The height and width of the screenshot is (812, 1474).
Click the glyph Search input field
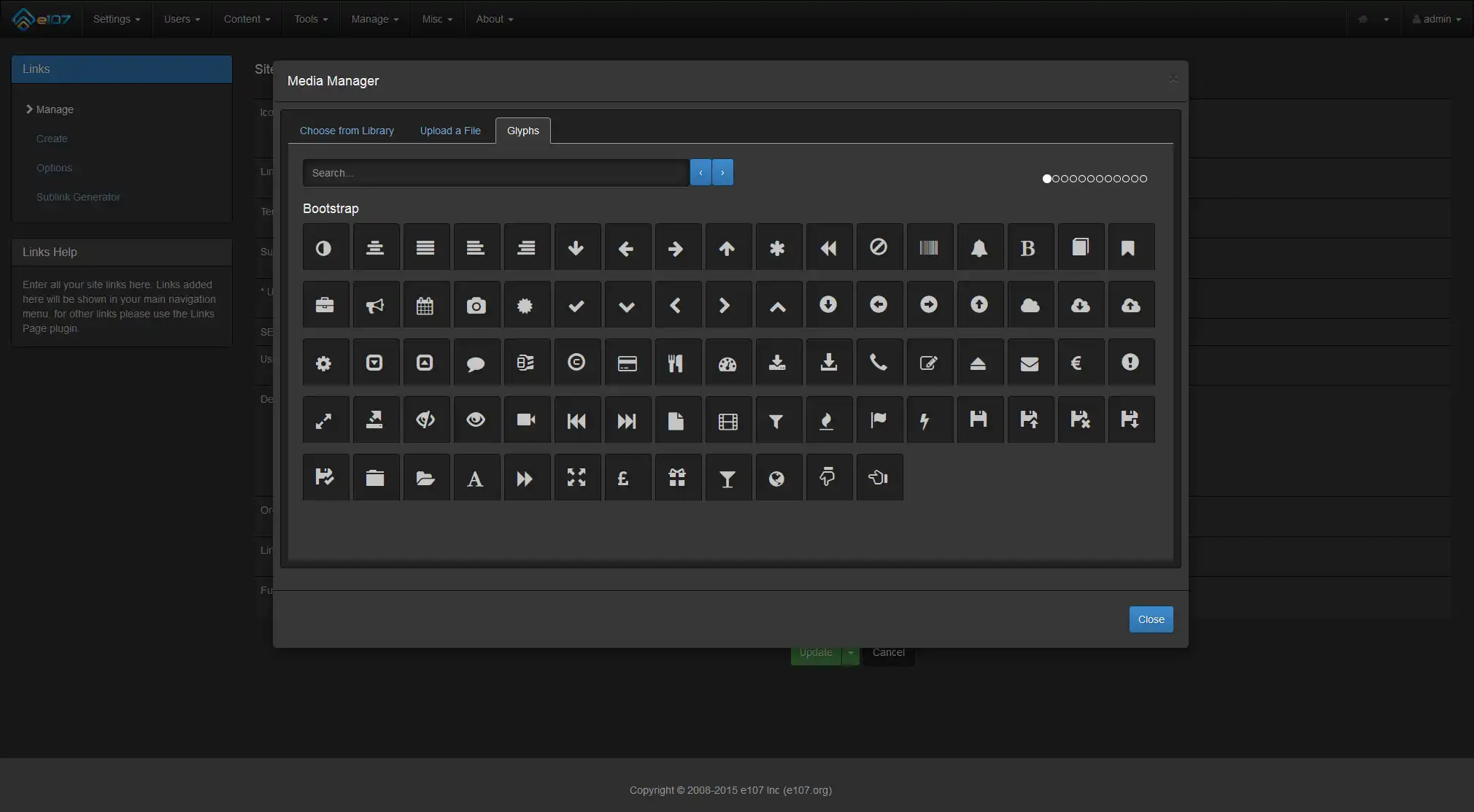click(x=495, y=173)
